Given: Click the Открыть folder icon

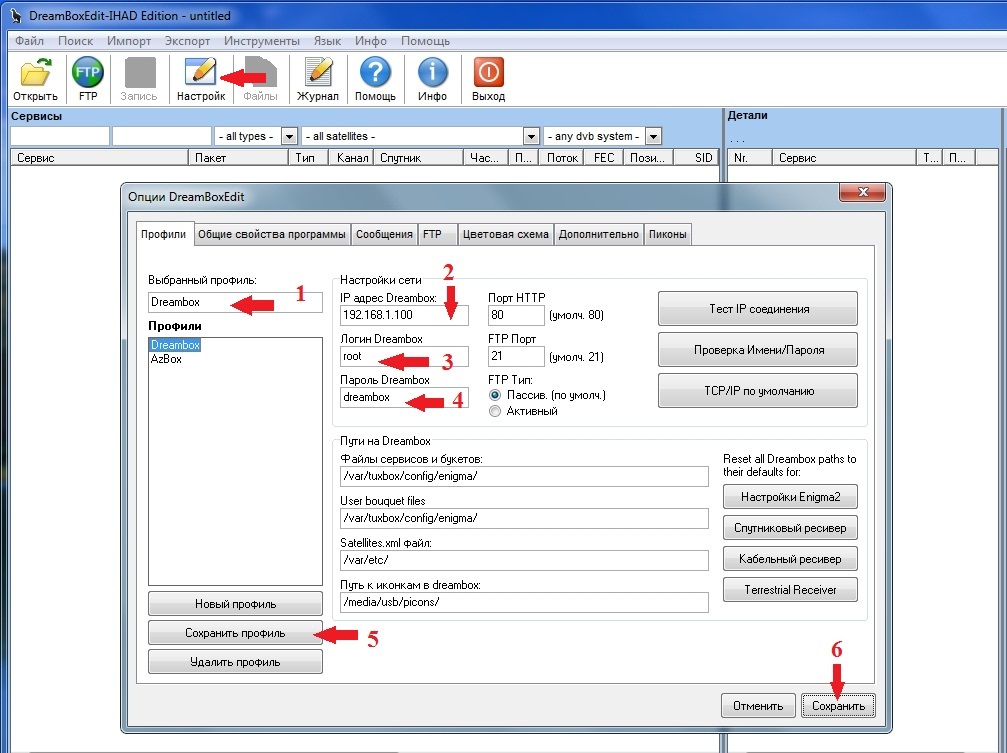Looking at the screenshot, I should coord(35,72).
